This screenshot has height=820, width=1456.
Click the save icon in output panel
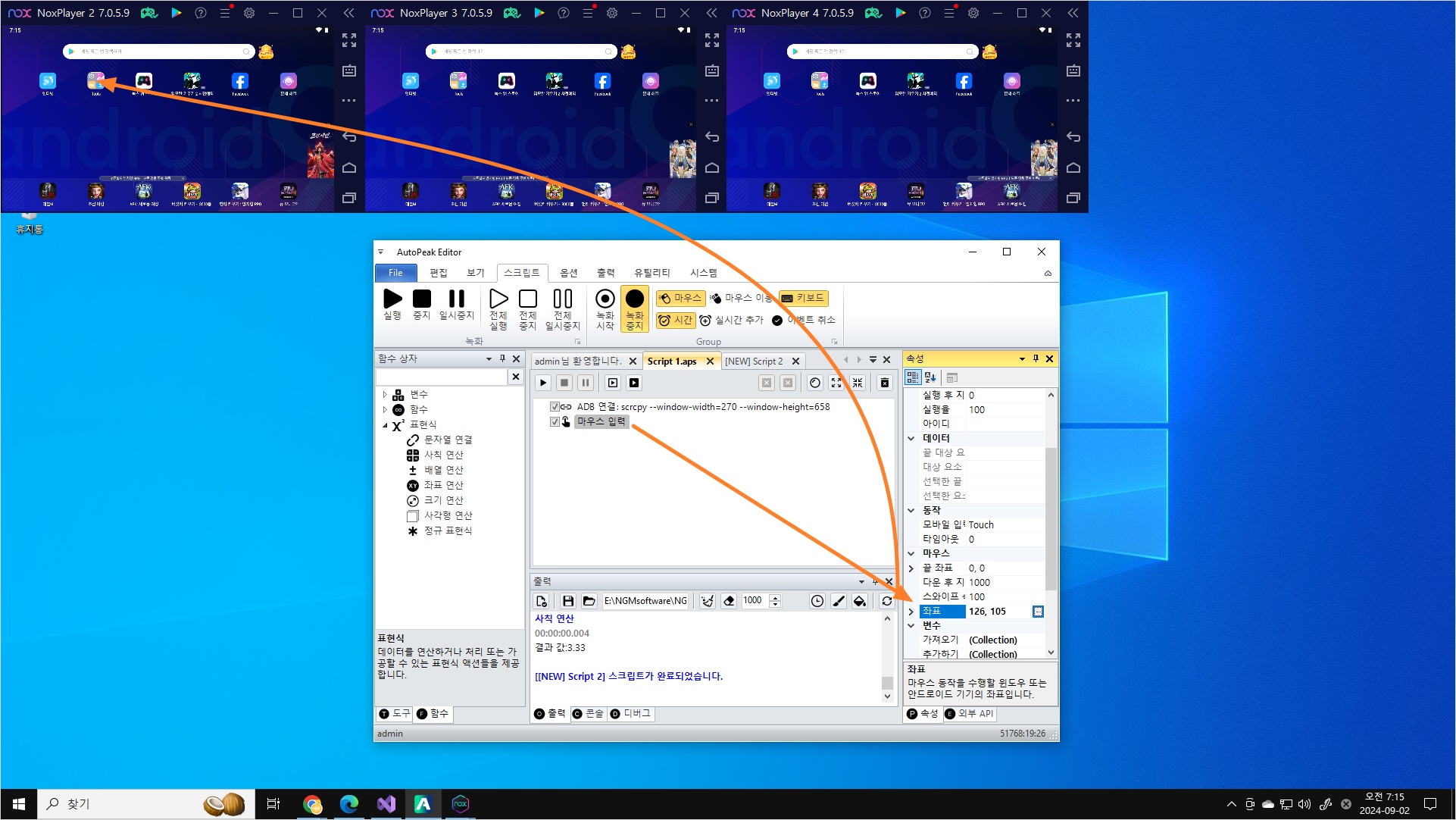pos(568,601)
